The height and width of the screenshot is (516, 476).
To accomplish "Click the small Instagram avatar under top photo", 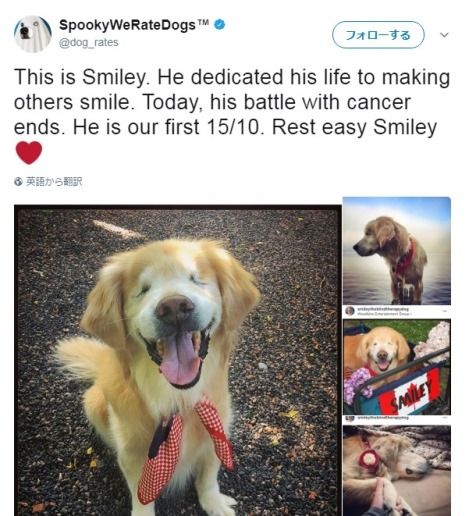I will [350, 311].
